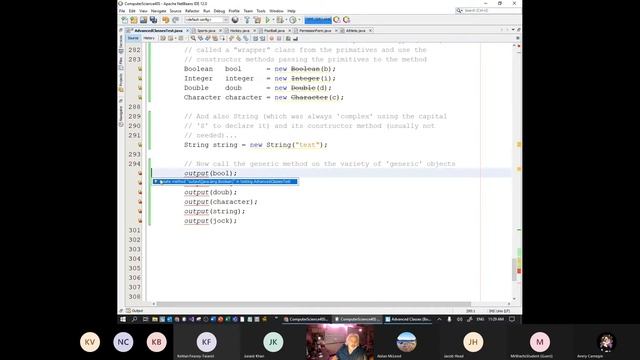This screenshot has width=640, height=360.
Task: Click the Uncomment editor icon
Action: tap(296, 38)
